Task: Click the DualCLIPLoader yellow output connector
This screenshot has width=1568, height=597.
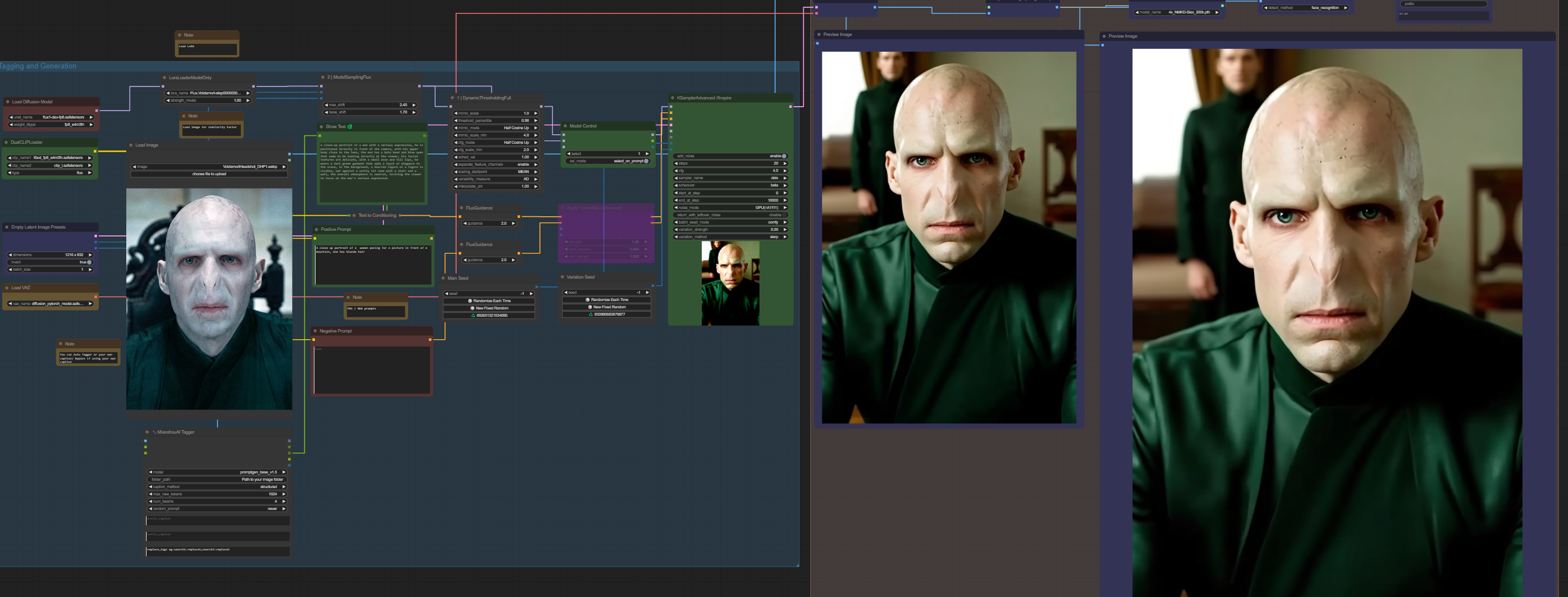Action: point(95,151)
